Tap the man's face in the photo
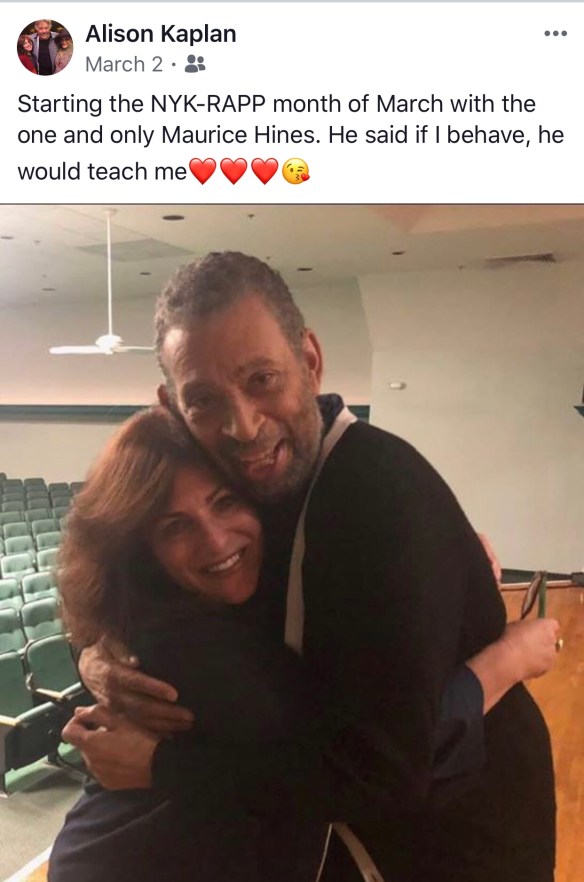The image size is (584, 882). pos(242,394)
